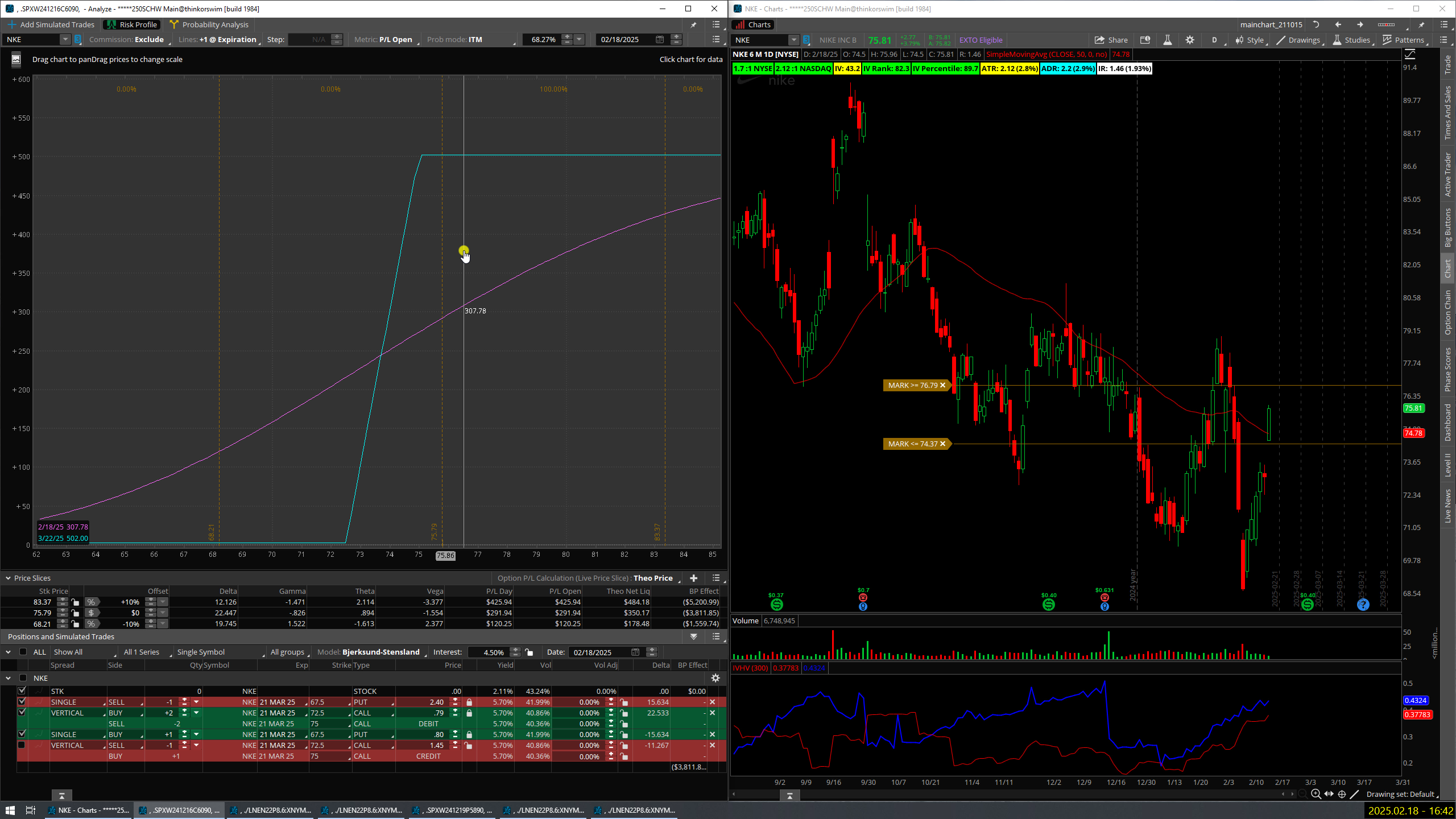Click gear icon in NKE positions row
Image resolution: width=1456 pixels, height=819 pixels.
tap(715, 678)
